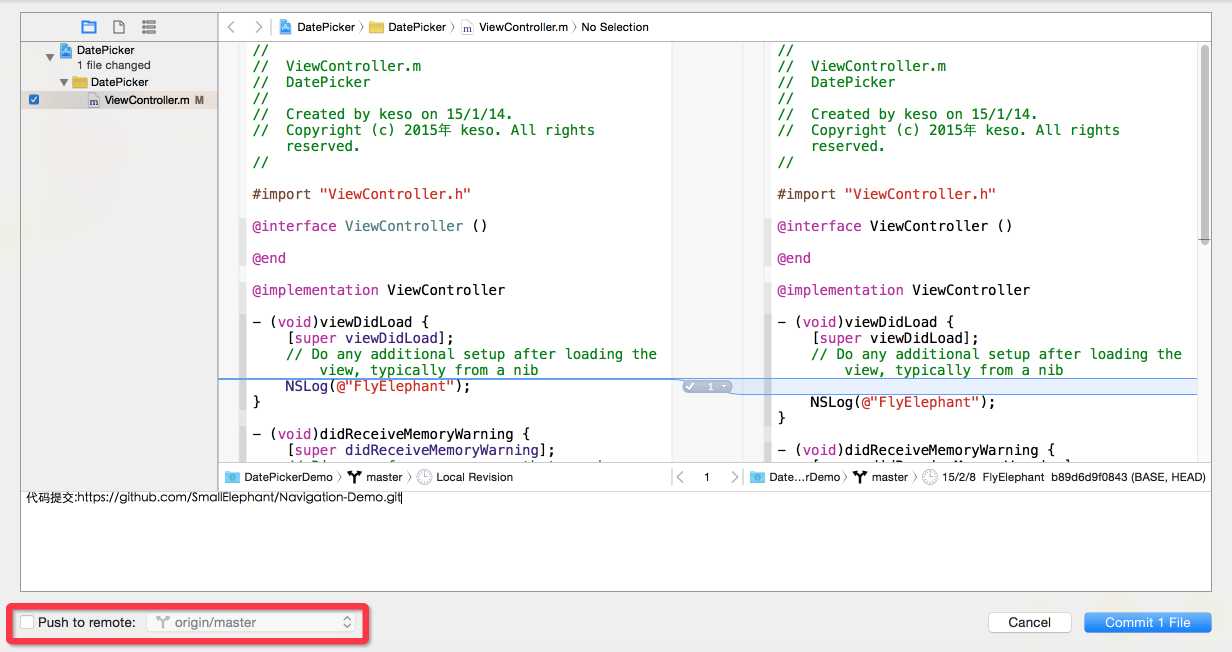
Task: Open DatePicker project in the jump bar
Action: click(x=317, y=27)
